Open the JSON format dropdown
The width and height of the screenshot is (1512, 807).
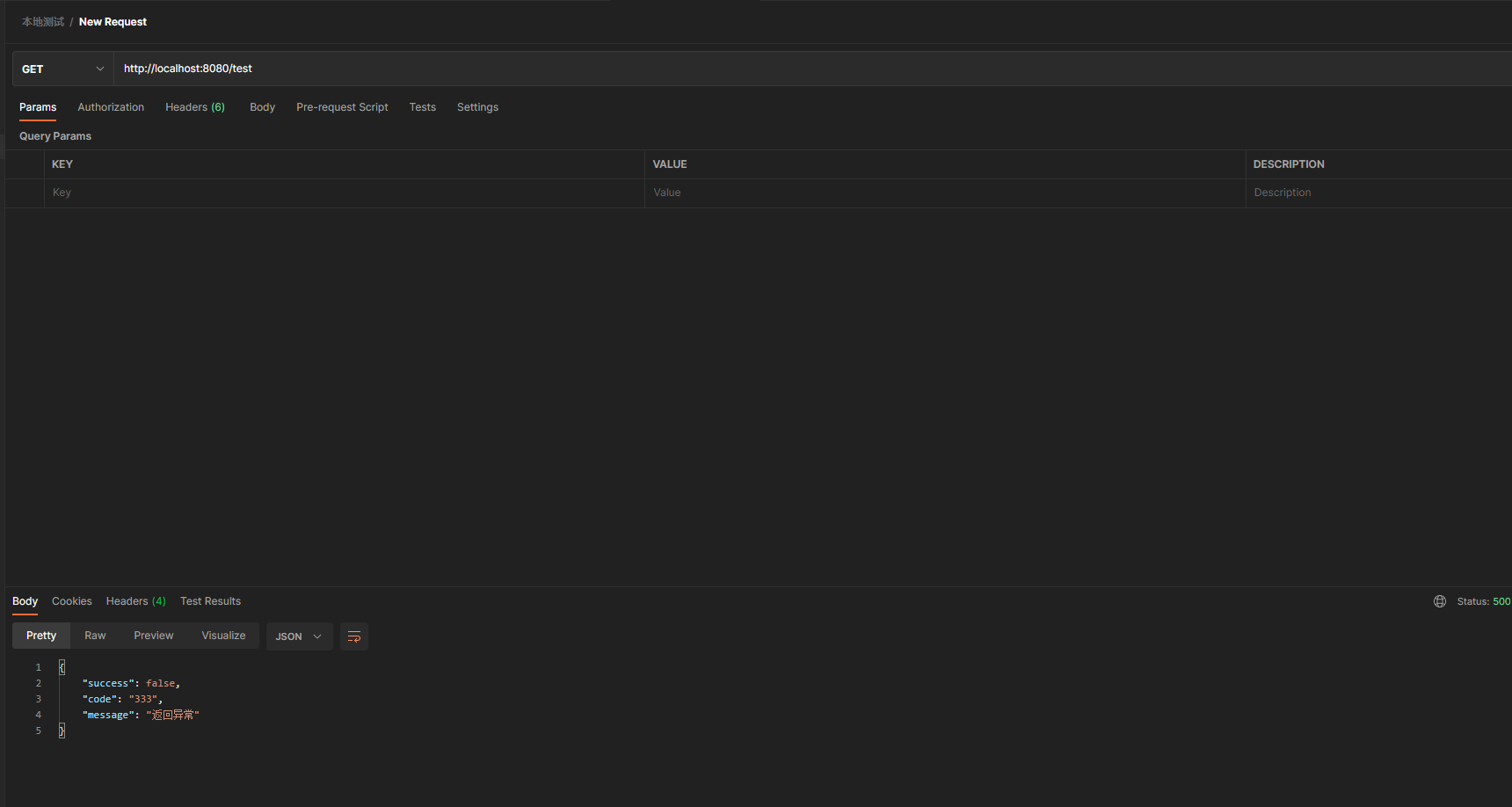point(299,636)
